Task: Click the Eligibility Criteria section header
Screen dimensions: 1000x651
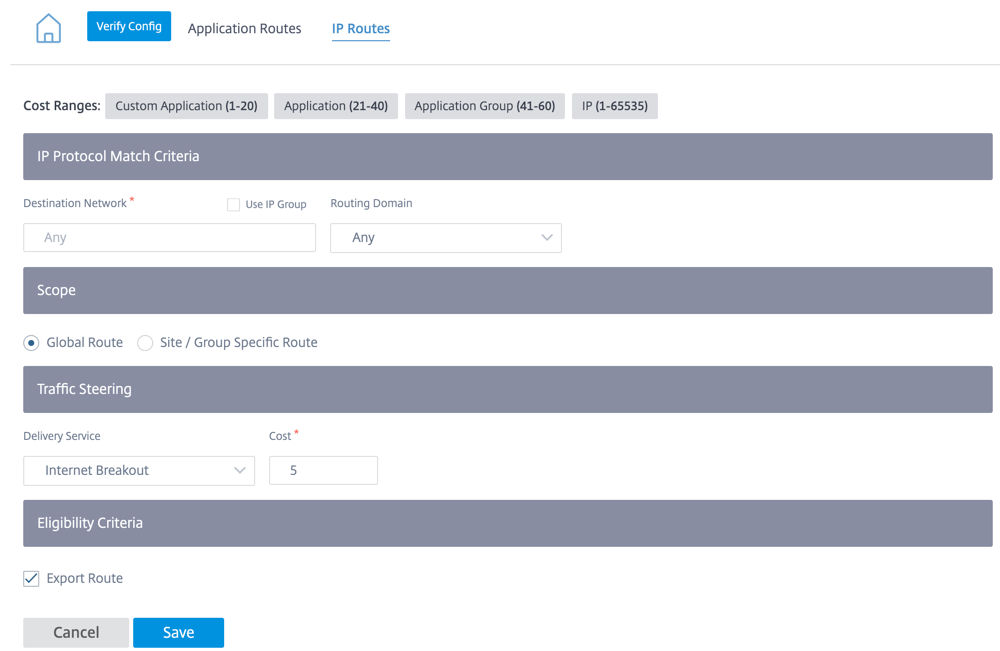Action: 508,523
